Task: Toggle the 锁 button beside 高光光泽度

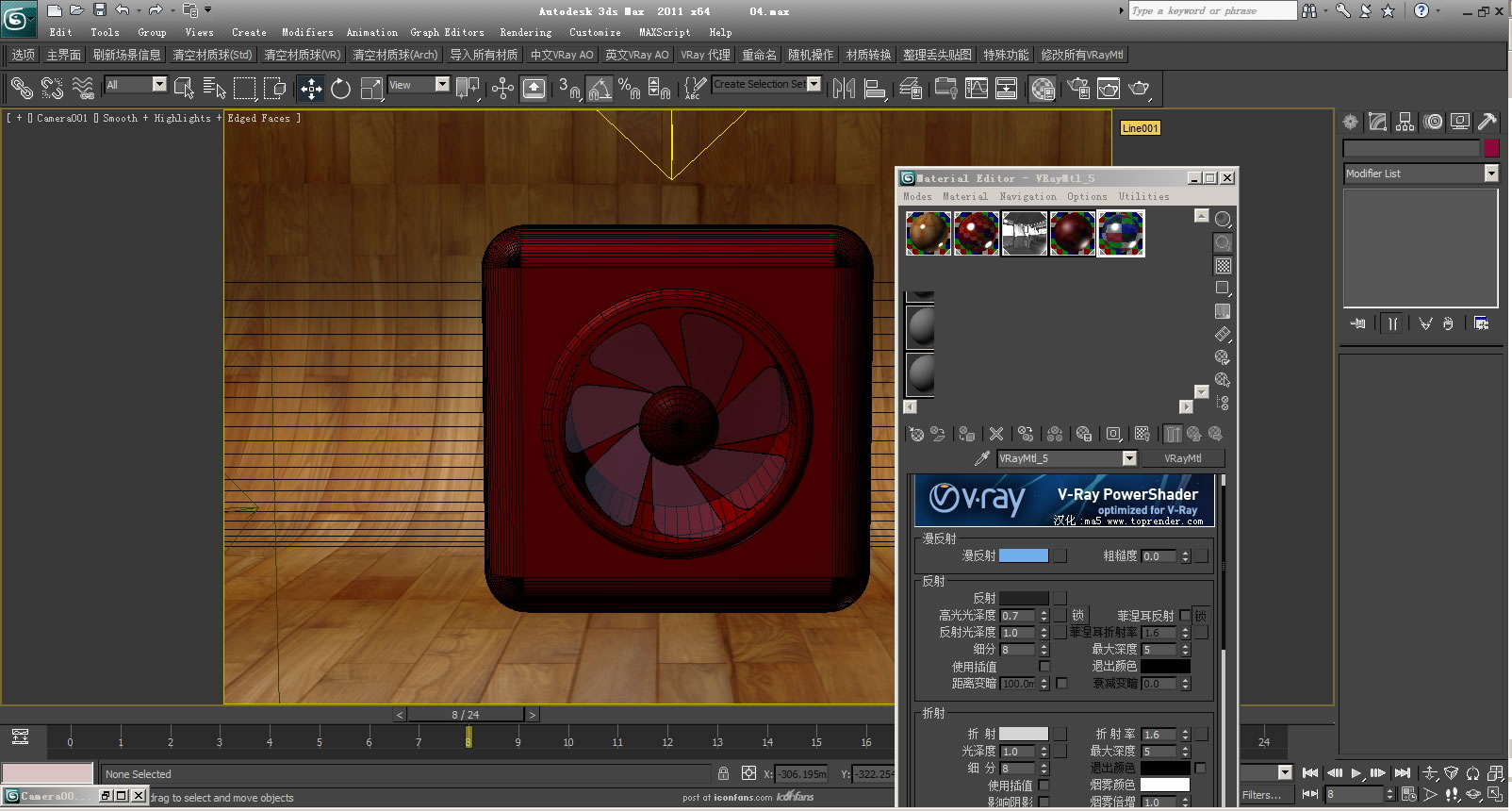Action: click(x=1078, y=615)
